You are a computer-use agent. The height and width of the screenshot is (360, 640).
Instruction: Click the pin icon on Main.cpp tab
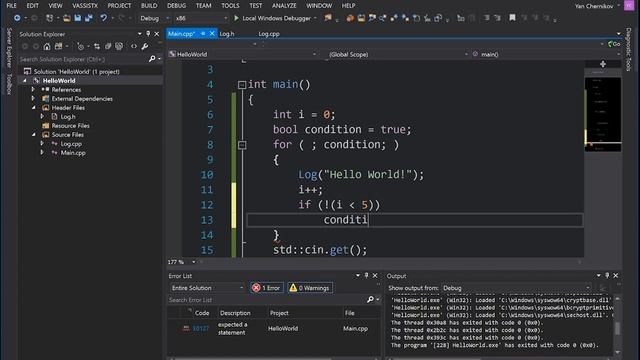(203, 33)
